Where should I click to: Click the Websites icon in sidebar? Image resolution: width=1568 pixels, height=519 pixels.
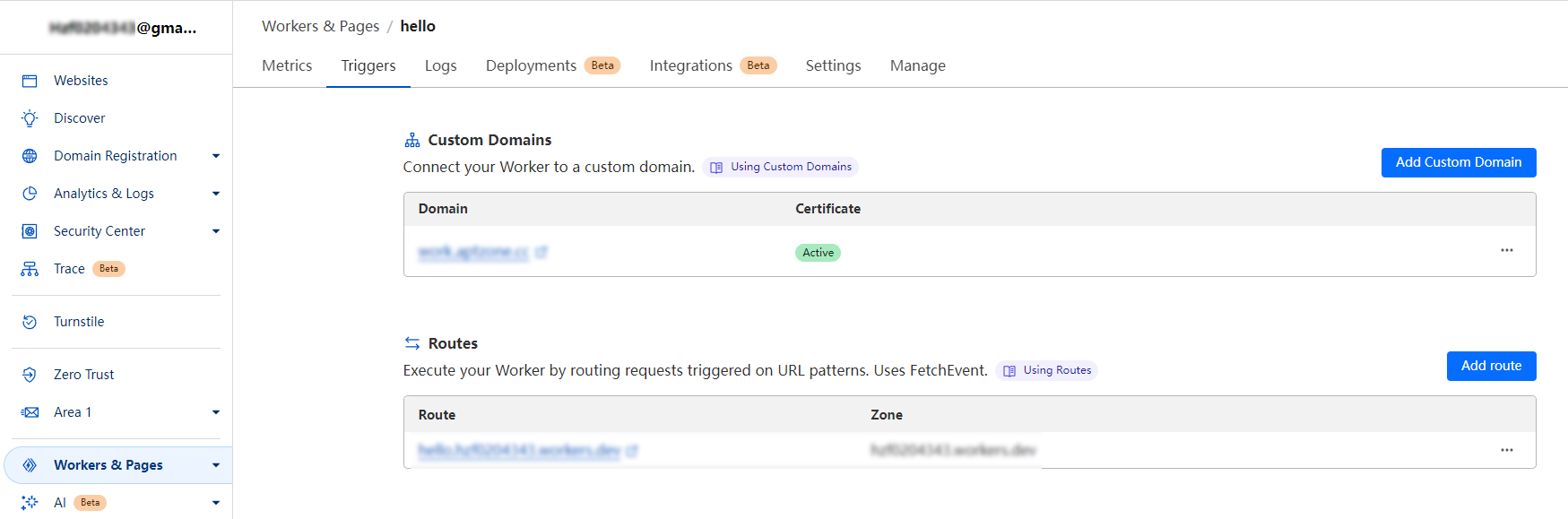click(30, 81)
